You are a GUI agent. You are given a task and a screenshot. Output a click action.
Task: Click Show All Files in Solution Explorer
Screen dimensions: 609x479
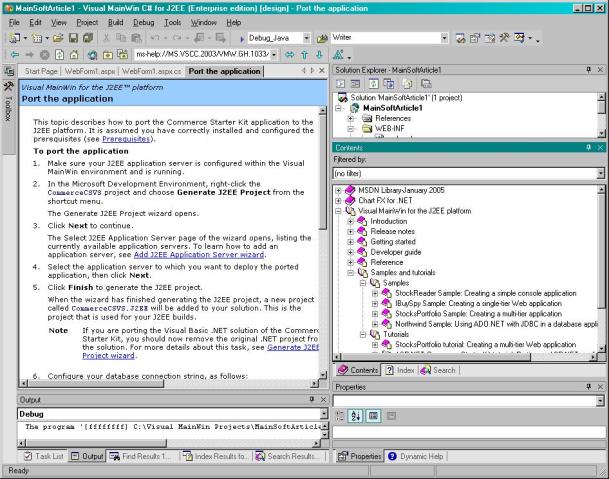pos(407,84)
